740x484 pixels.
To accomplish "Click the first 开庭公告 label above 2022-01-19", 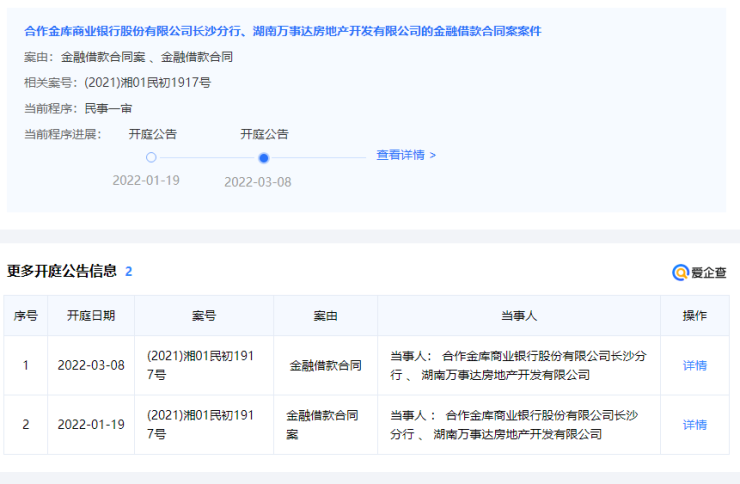I will [152, 134].
